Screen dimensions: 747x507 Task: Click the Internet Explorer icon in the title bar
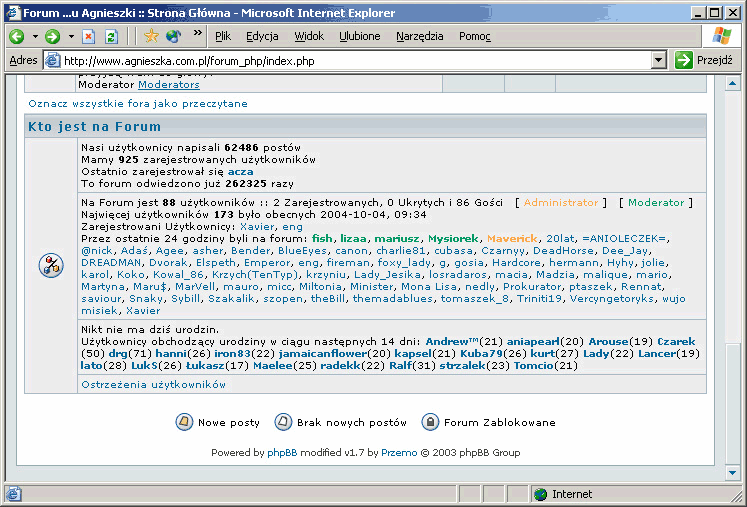click(x=13, y=12)
